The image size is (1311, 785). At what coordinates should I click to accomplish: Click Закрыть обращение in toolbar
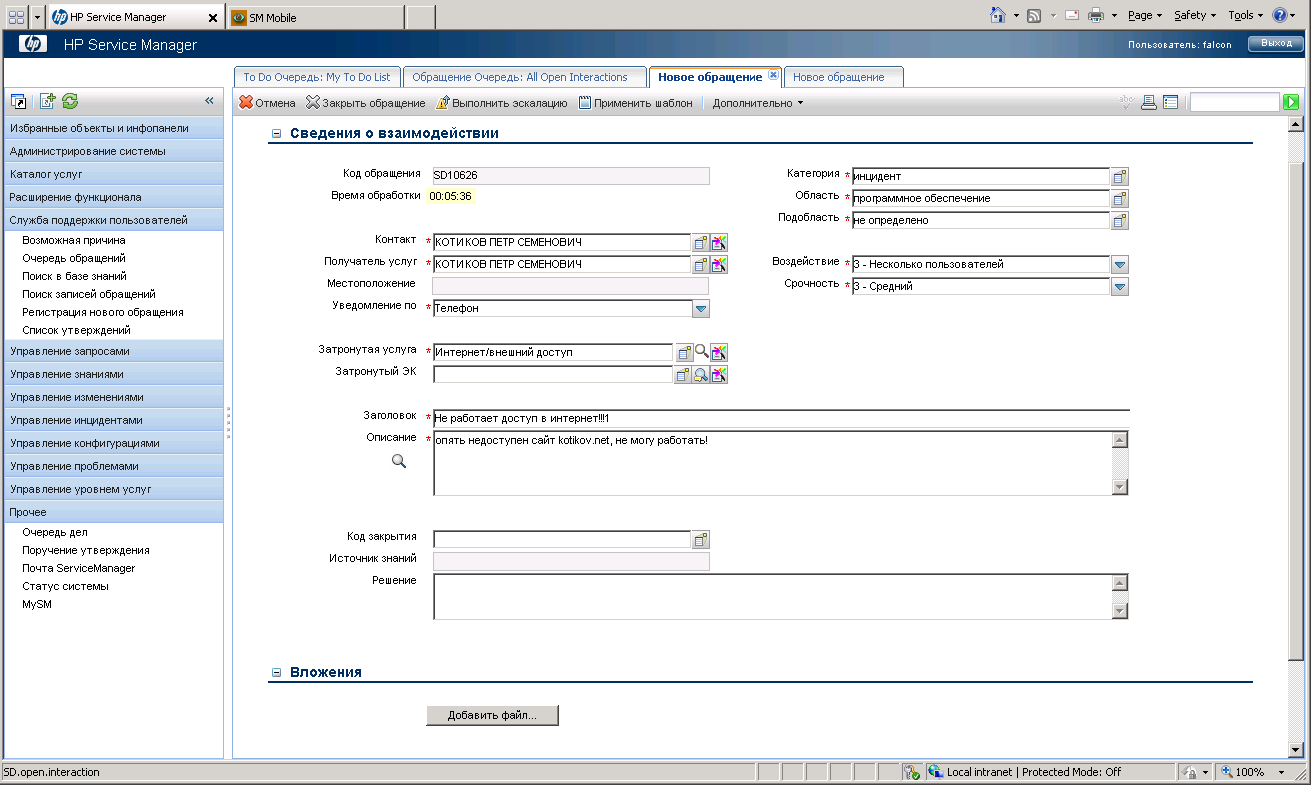click(366, 103)
